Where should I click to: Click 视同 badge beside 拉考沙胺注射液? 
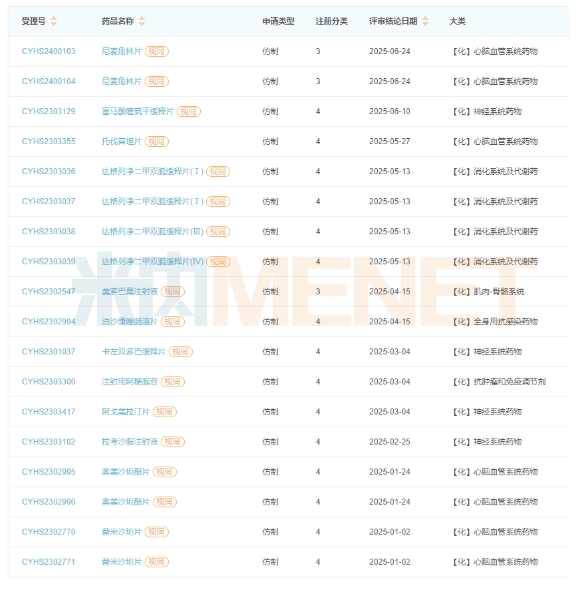(173, 442)
